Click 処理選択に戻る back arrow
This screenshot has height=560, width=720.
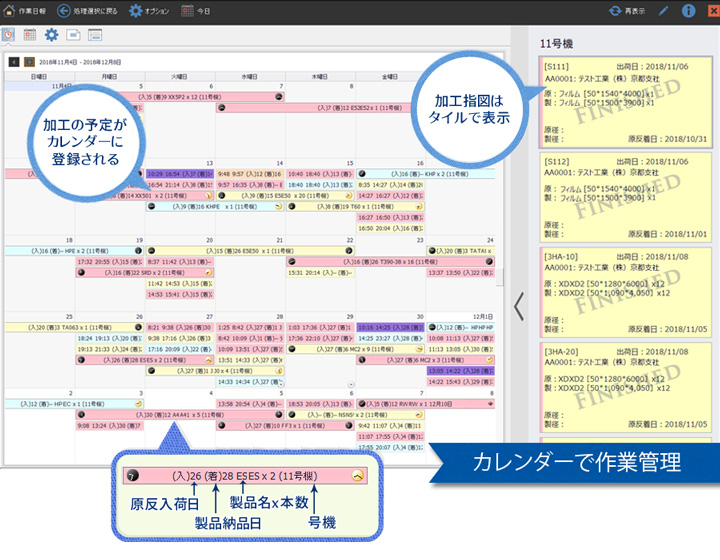[91, 11]
